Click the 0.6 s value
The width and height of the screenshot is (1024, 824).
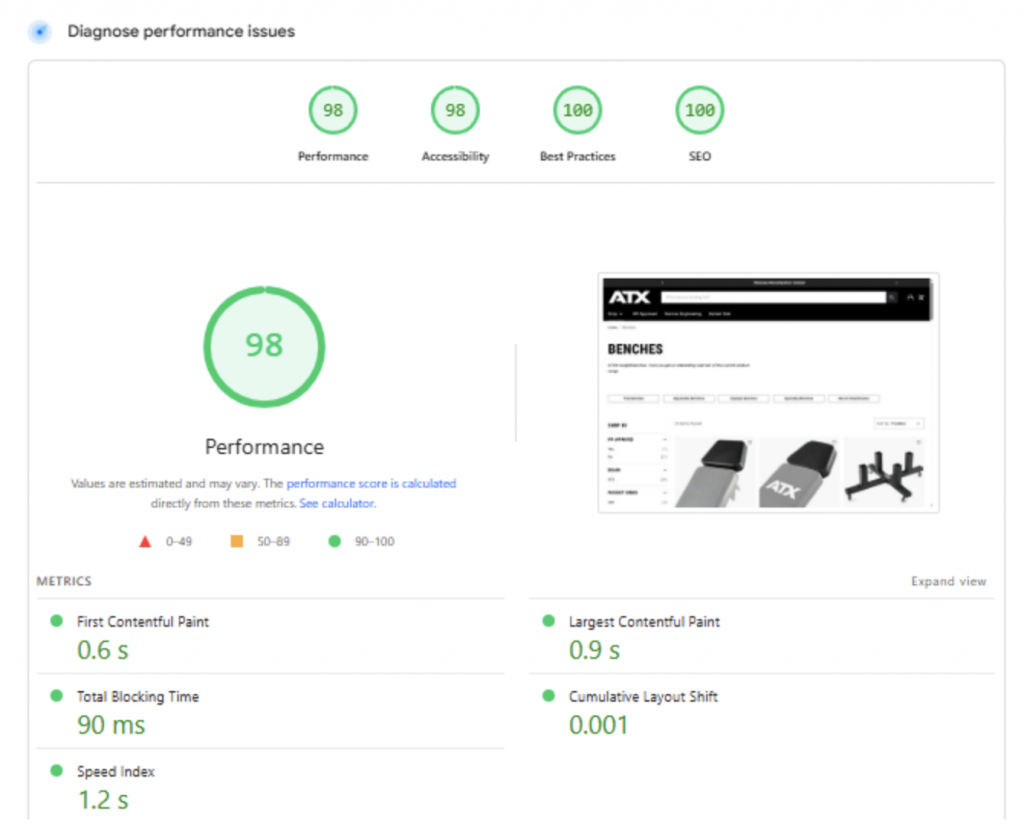pos(103,650)
